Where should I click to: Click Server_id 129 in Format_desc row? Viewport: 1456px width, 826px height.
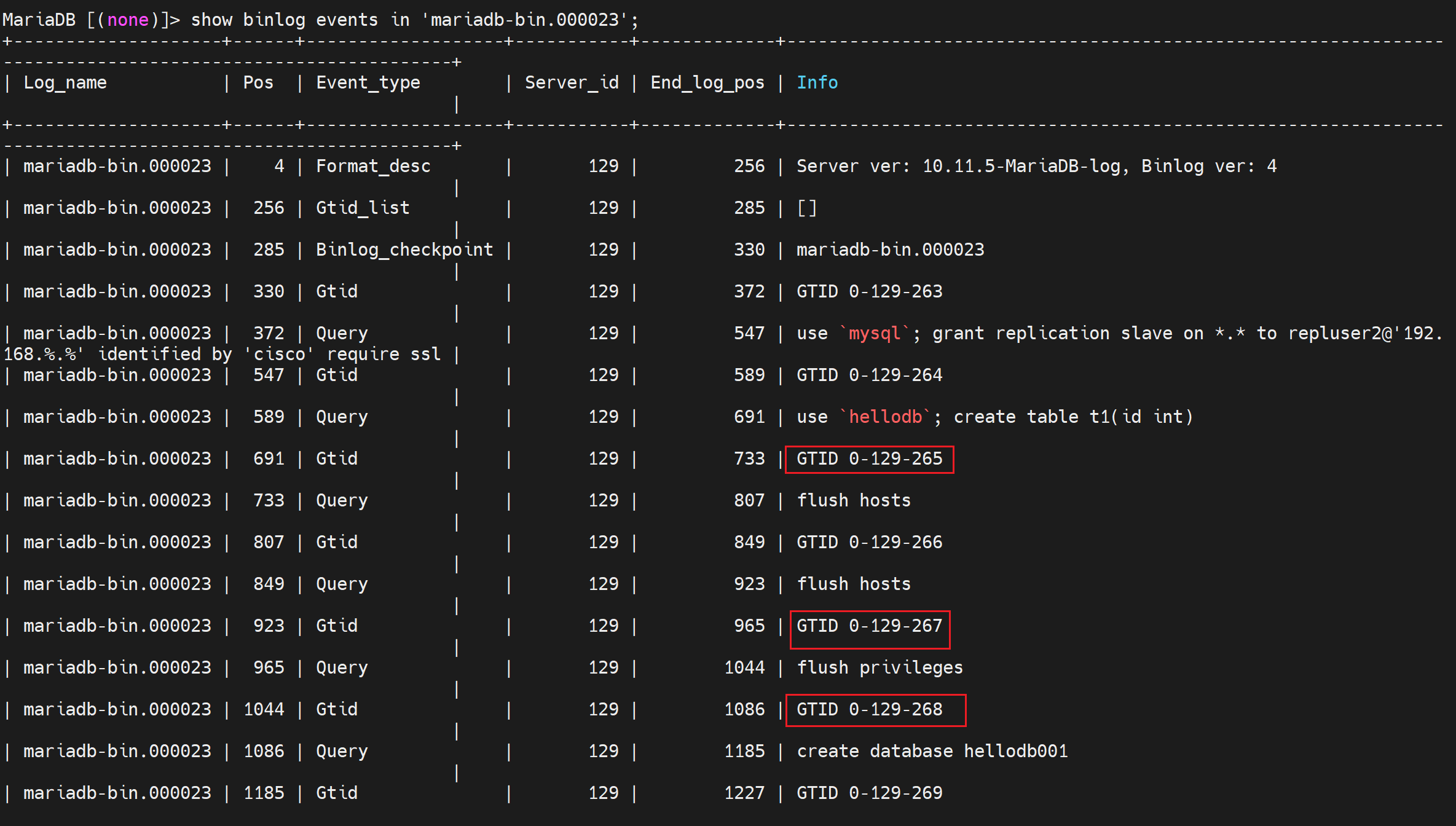click(604, 167)
